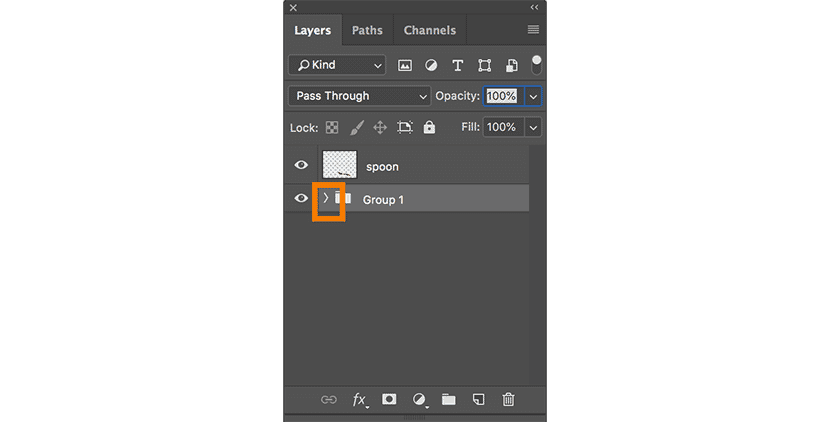Switch to the Paths tab
The width and height of the screenshot is (830, 422).
coord(367,30)
